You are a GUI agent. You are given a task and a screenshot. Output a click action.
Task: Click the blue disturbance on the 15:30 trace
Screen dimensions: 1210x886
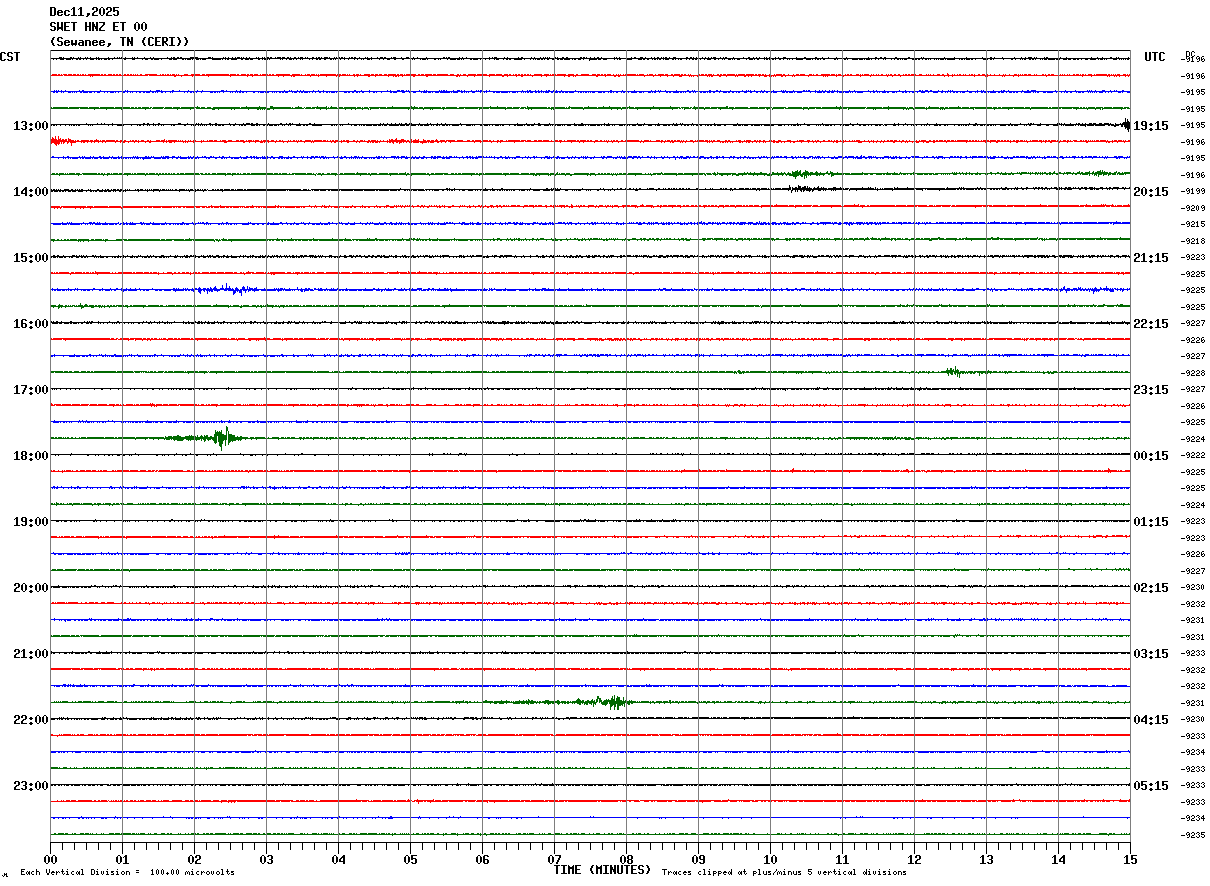(230, 289)
